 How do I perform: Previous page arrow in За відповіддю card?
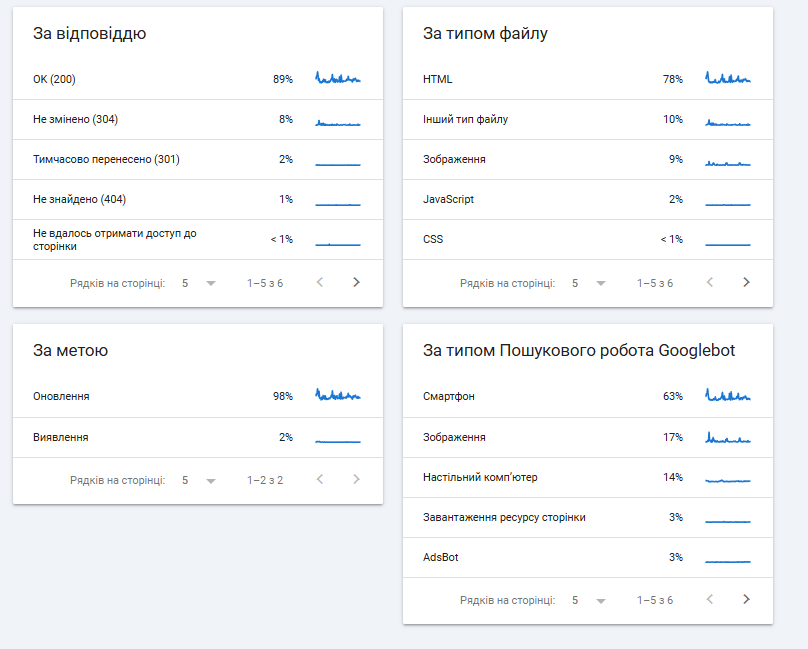coord(320,283)
